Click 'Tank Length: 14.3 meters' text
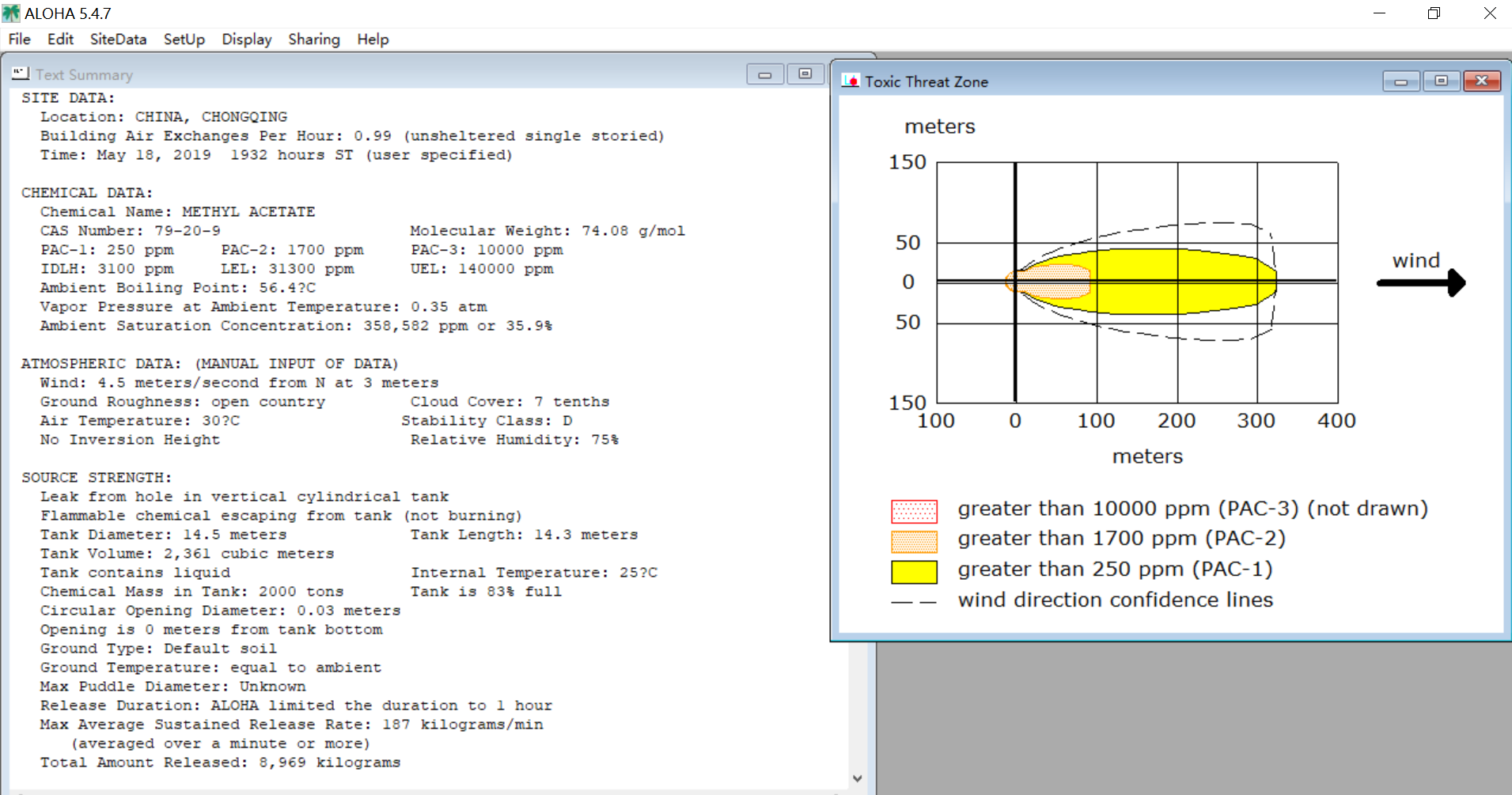1512x795 pixels. tap(524, 535)
